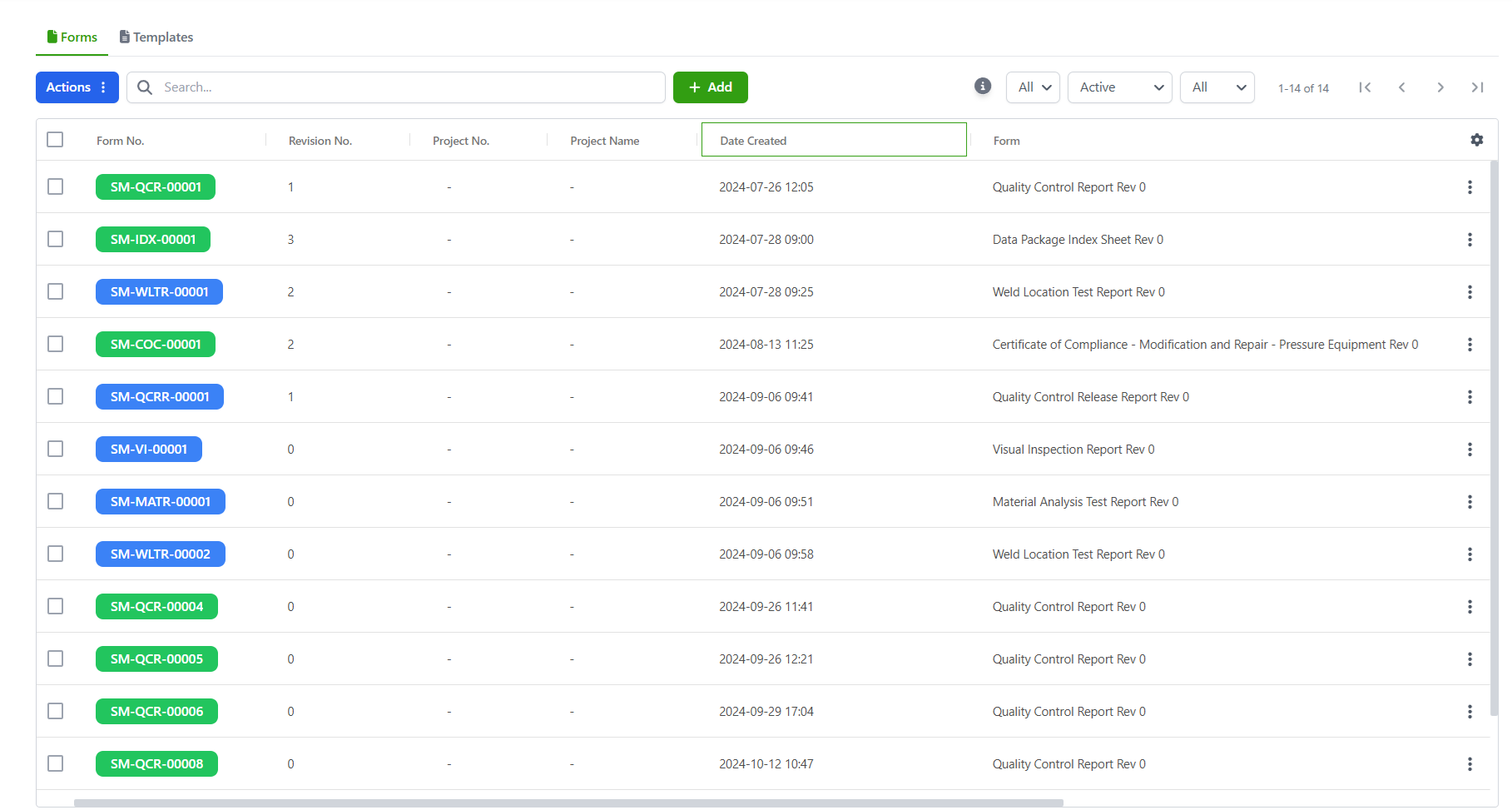Open form SM-QCRR-00001 badge
The image size is (1512, 810).
point(160,397)
